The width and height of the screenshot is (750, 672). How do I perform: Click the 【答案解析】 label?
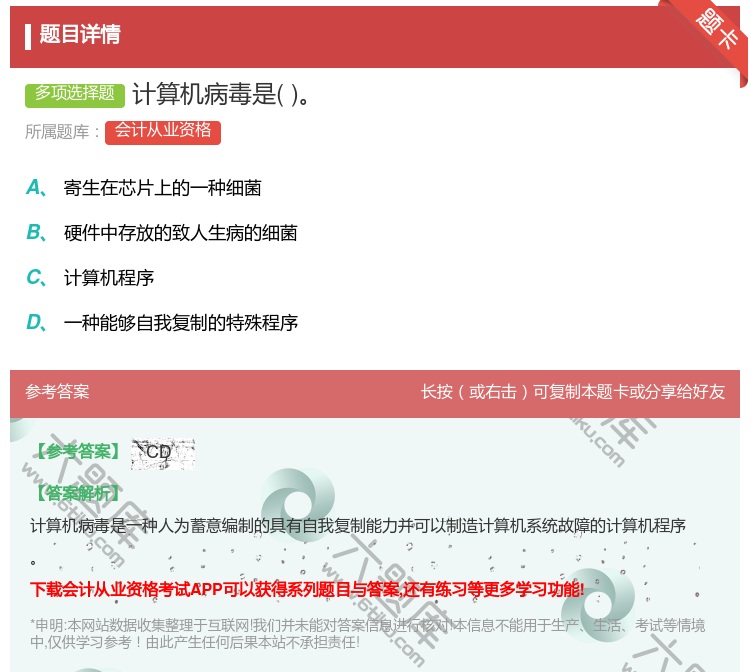coord(78,493)
